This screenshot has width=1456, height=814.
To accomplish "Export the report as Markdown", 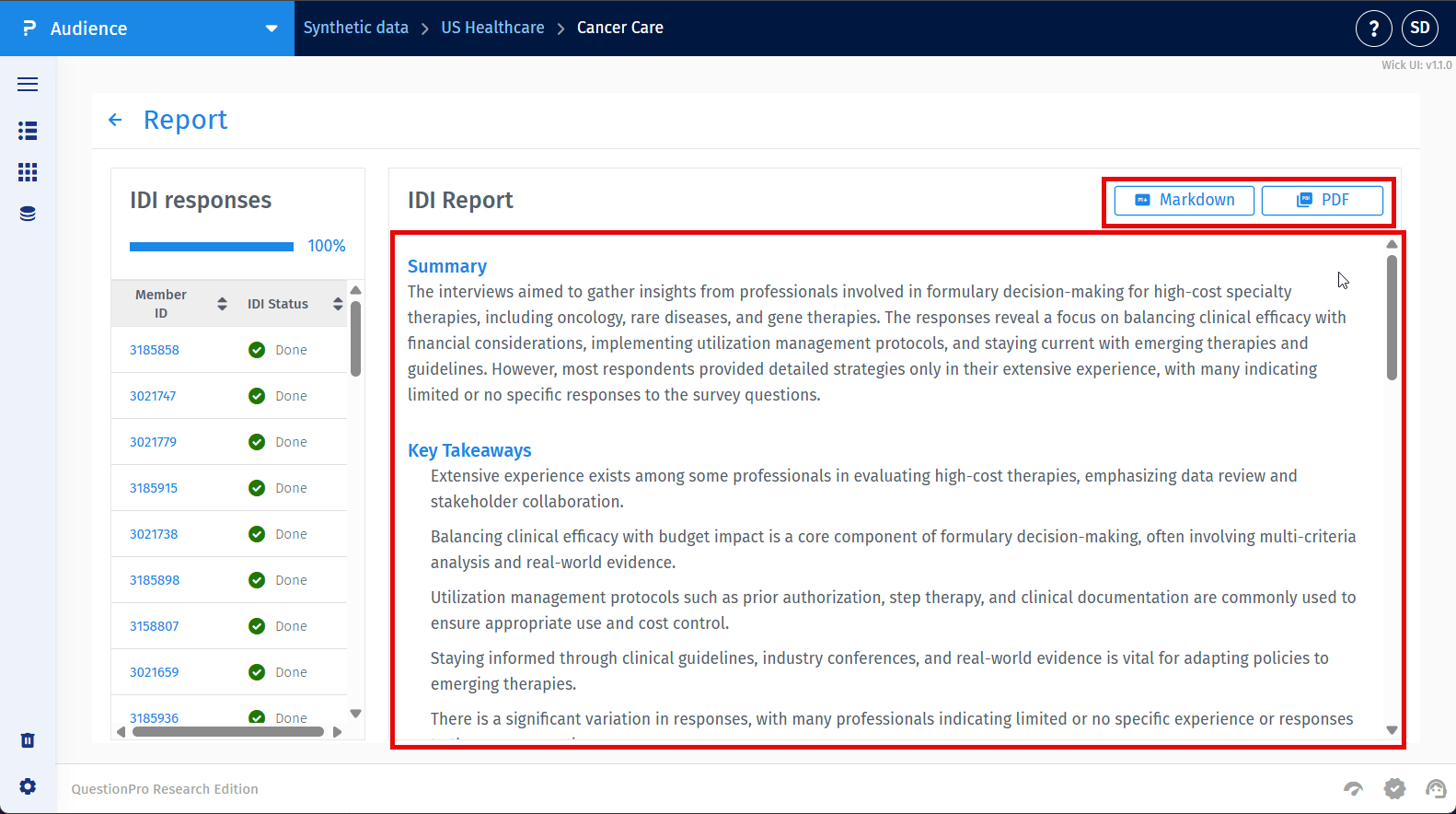I will point(1184,201).
